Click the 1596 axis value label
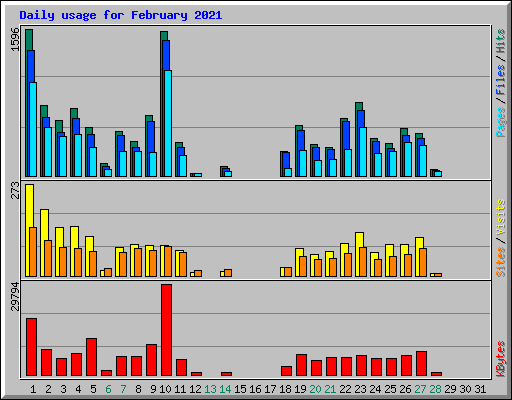This screenshot has width=512, height=400. coord(15,39)
